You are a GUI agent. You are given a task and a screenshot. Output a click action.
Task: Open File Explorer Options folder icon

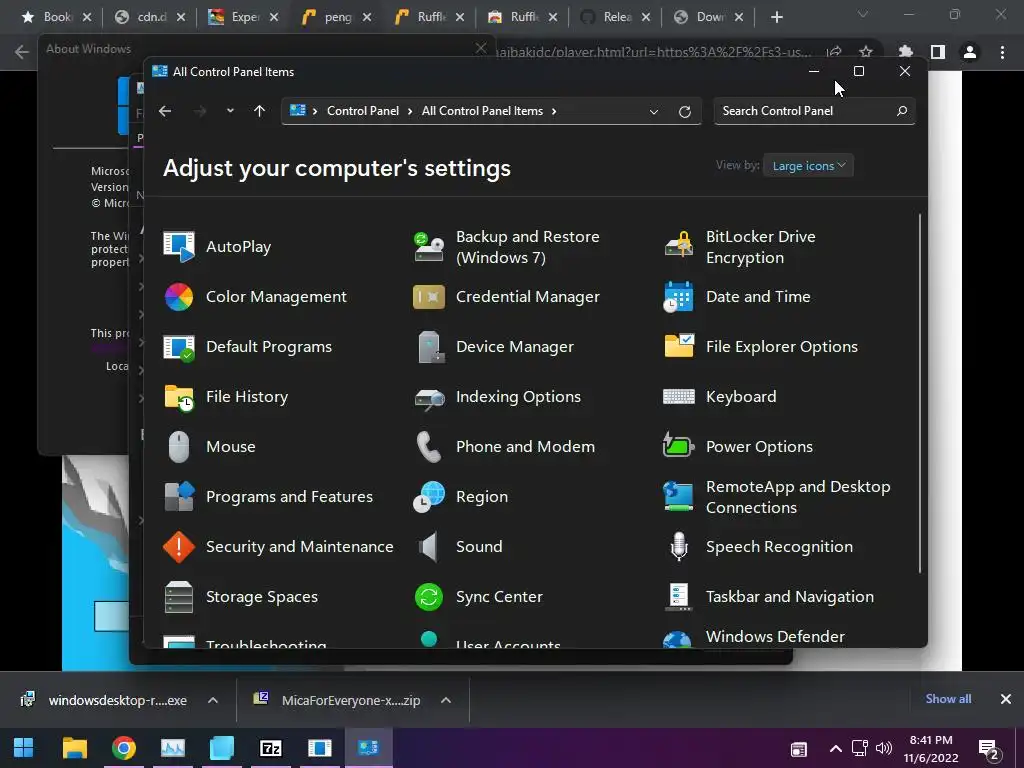[x=679, y=345]
